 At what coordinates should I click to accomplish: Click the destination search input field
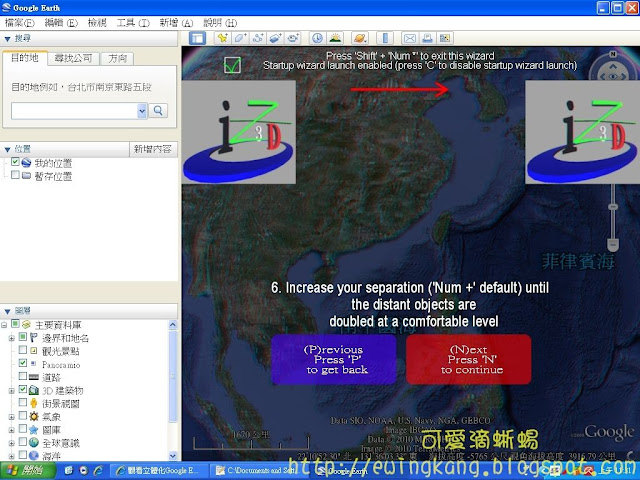[74, 111]
